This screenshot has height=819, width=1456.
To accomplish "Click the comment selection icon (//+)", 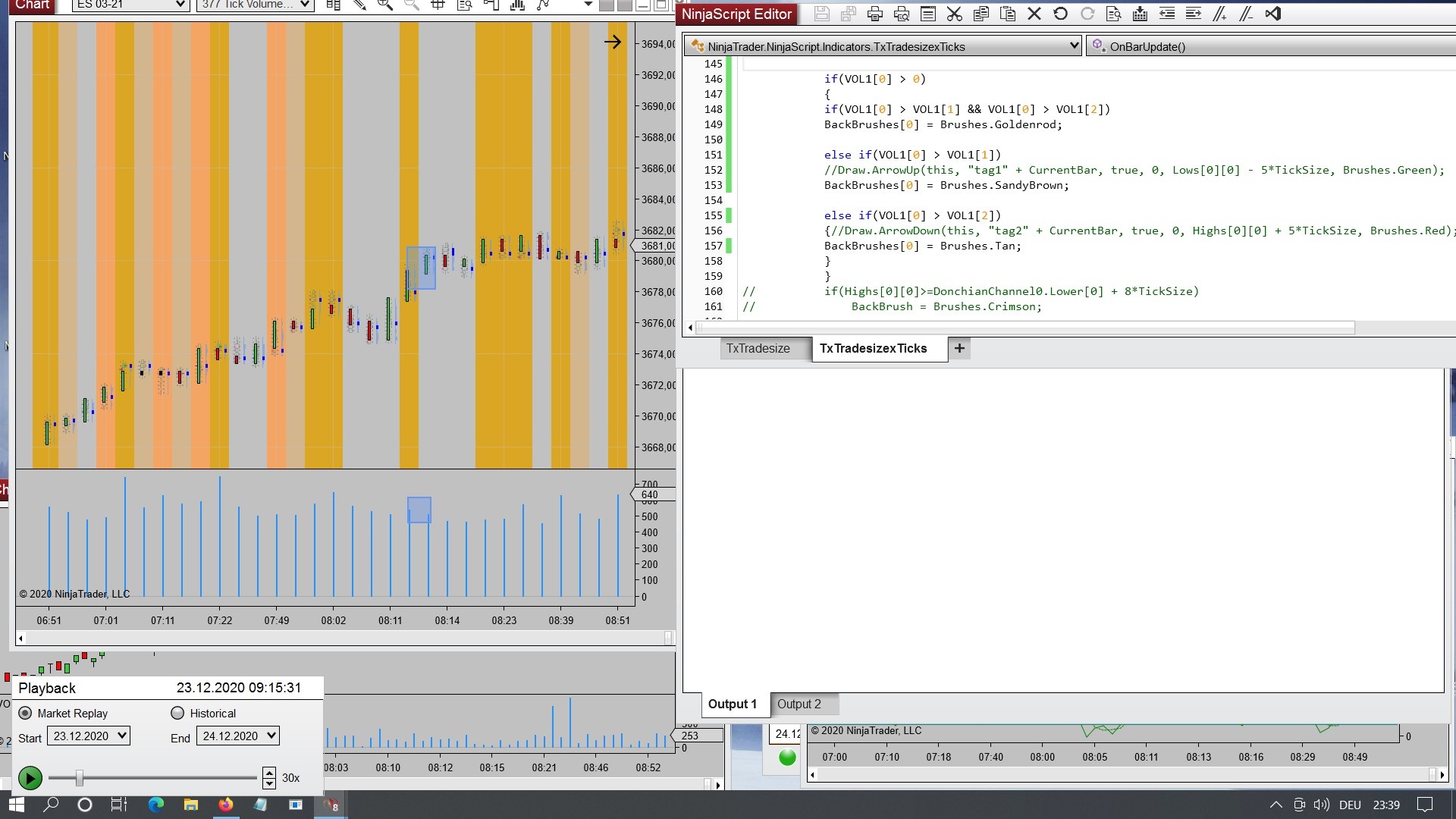I will pos(1219,14).
